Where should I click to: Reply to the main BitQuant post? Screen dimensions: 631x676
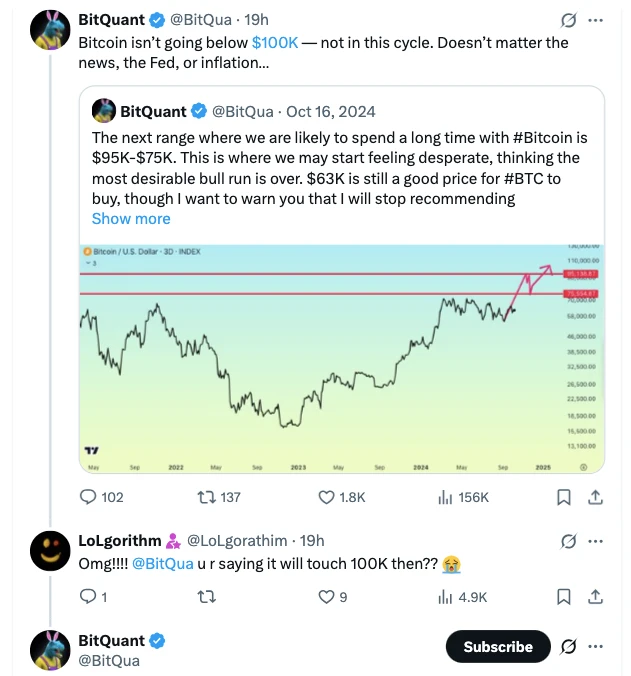coord(88,497)
